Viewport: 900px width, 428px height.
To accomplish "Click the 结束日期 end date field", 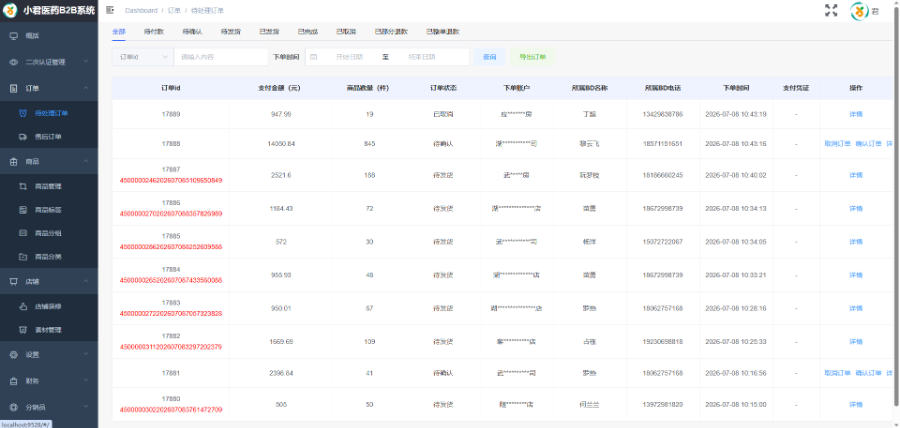I will [422, 57].
